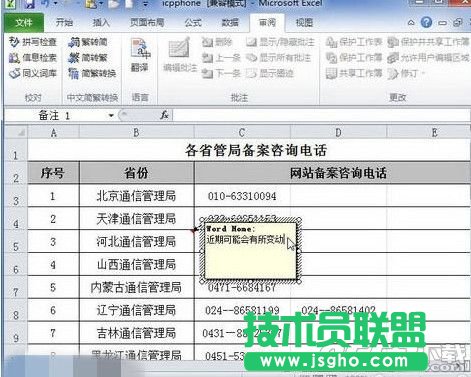Switch to the 公式 tab
This screenshot has height=377, width=471.
pos(193,23)
